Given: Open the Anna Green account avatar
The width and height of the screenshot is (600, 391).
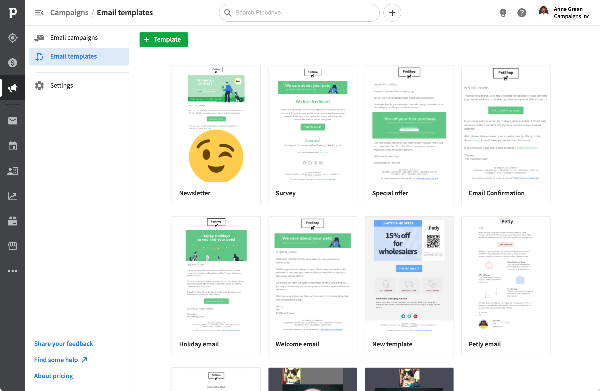Looking at the screenshot, I should pos(543,11).
